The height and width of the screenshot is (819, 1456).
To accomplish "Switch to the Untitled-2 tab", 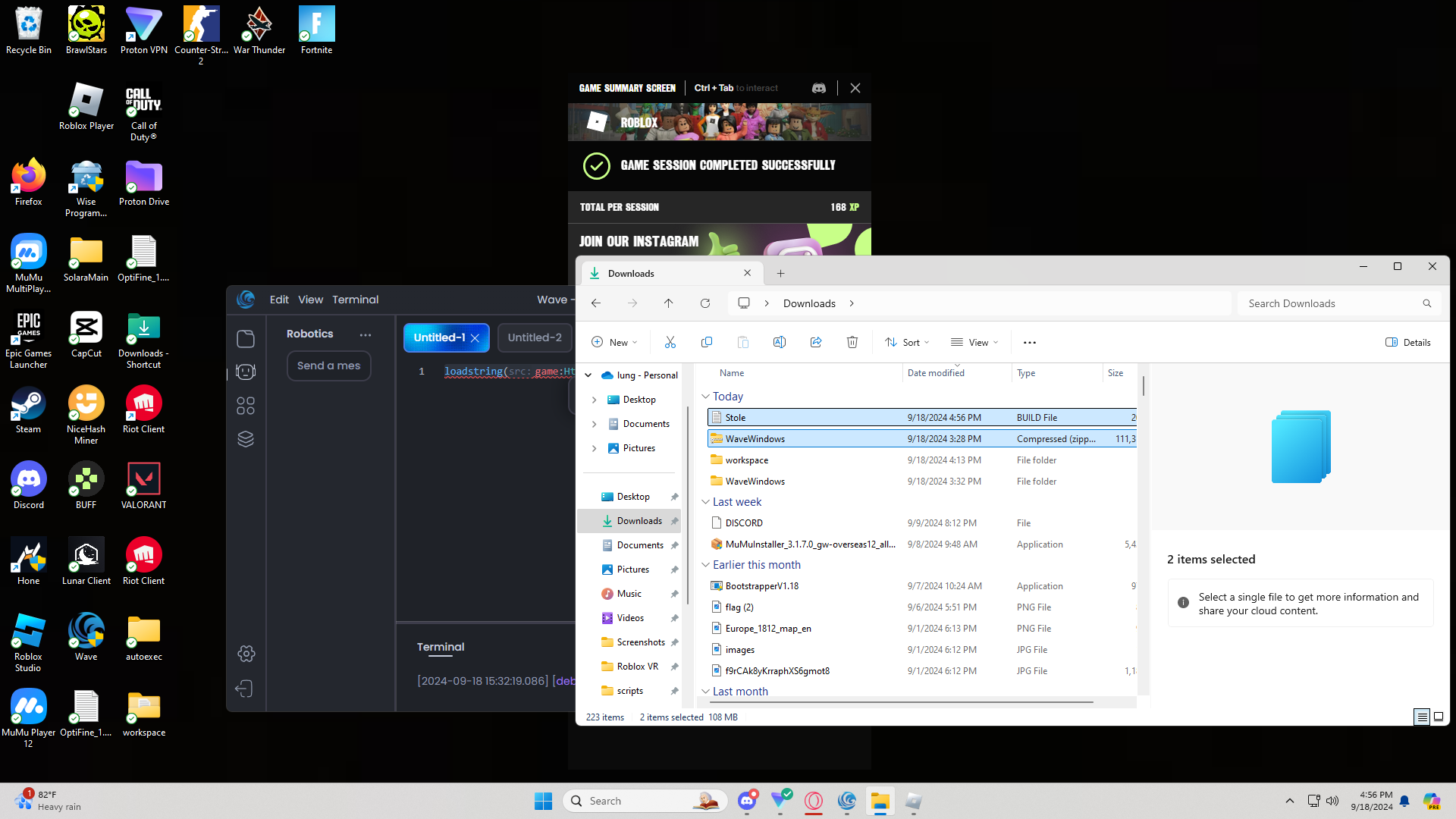I will [x=535, y=337].
